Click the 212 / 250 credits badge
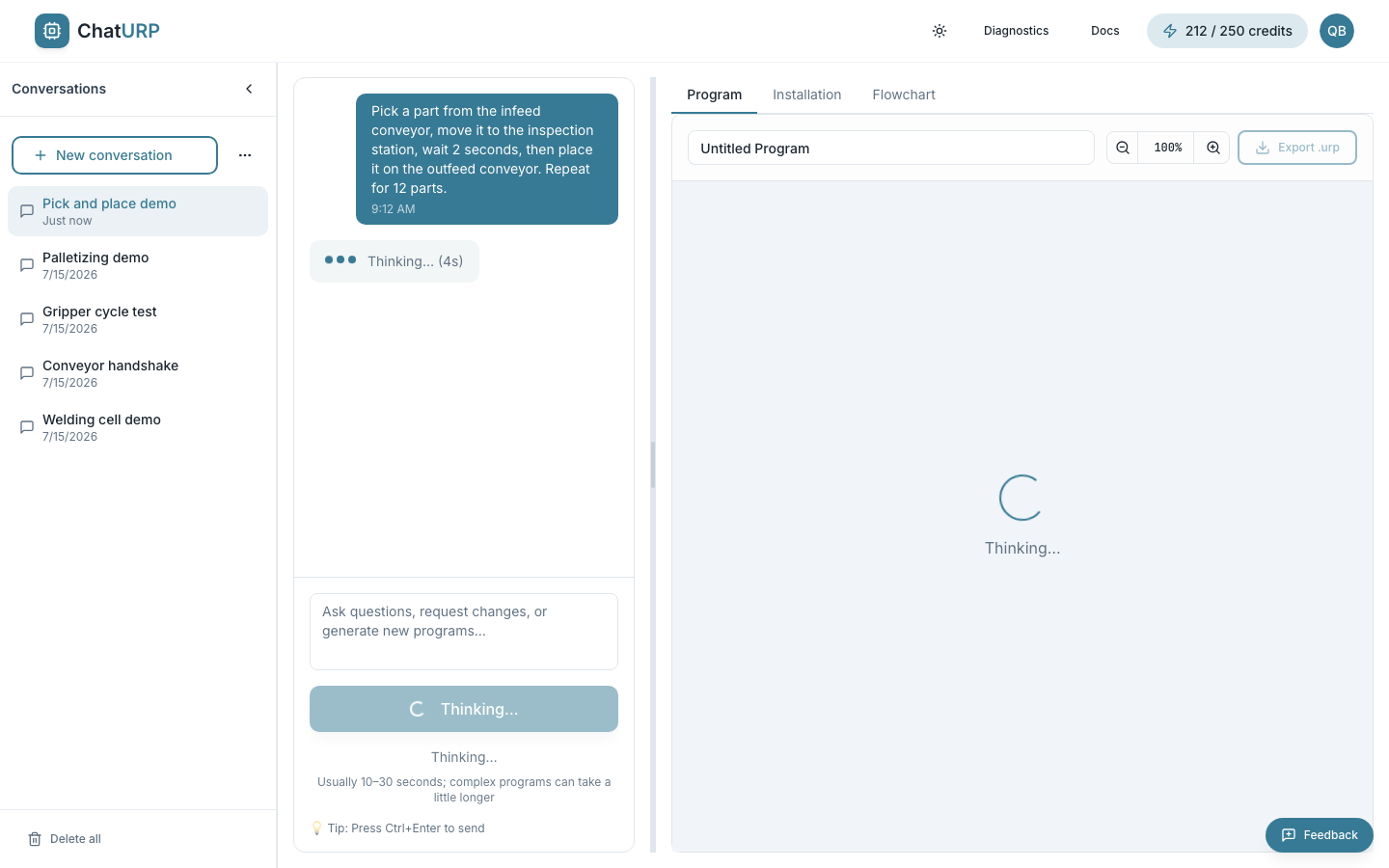This screenshot has width=1389, height=868. [x=1227, y=31]
